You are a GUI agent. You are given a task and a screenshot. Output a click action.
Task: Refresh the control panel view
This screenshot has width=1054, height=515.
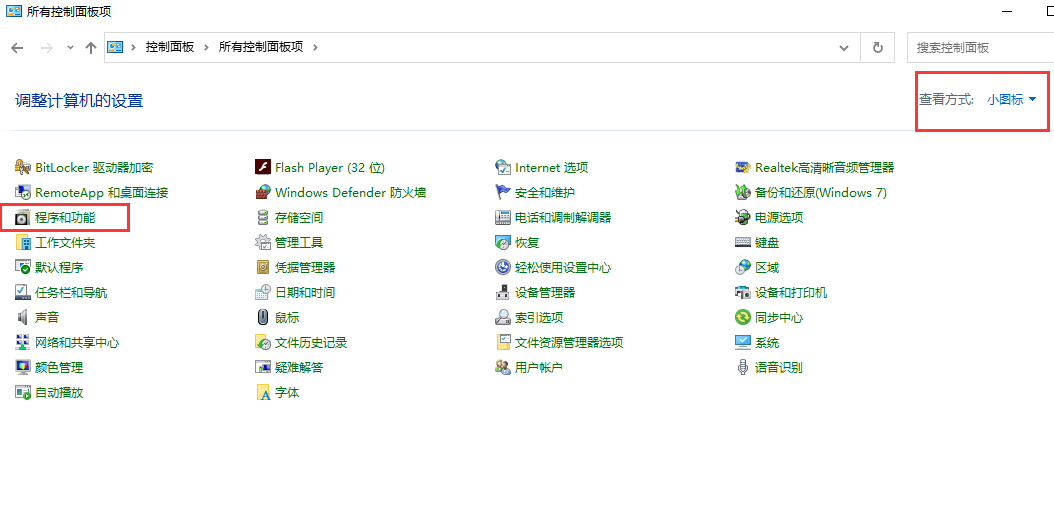877,47
